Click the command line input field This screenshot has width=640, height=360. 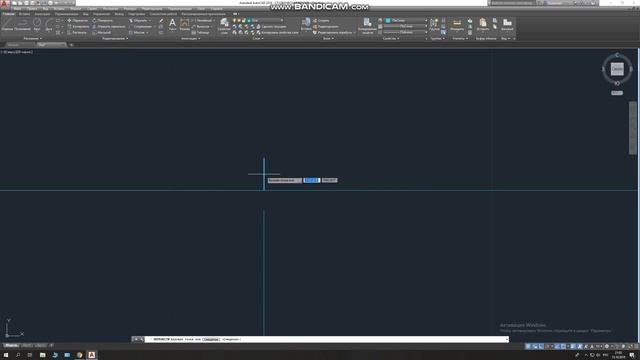pyautogui.click(x=327, y=339)
